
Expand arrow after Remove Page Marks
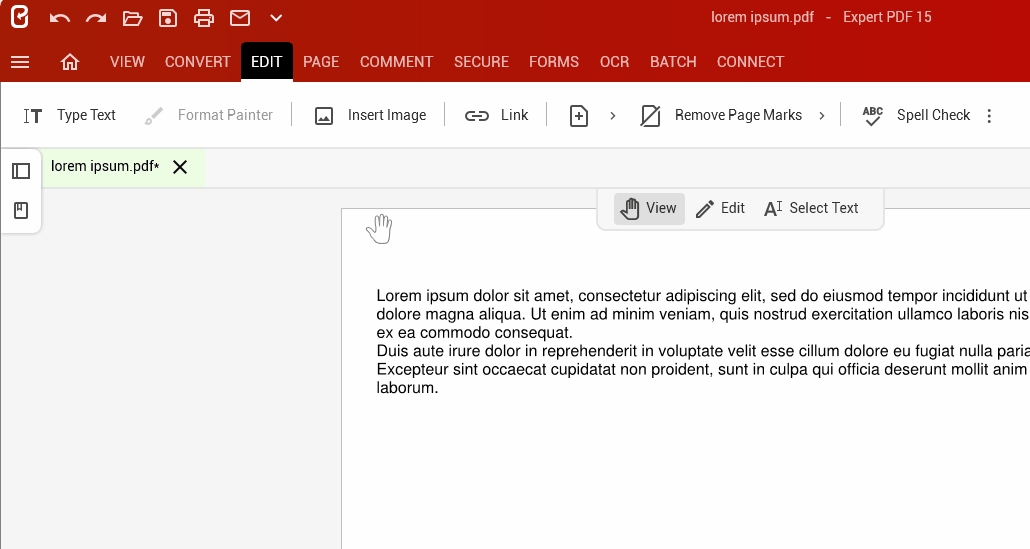click(x=822, y=116)
